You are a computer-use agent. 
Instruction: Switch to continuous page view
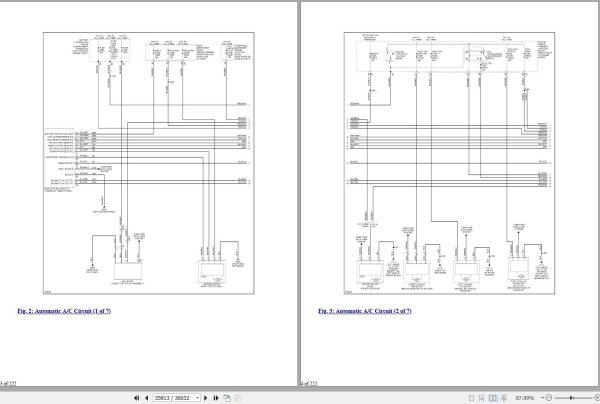pyautogui.click(x=482, y=398)
